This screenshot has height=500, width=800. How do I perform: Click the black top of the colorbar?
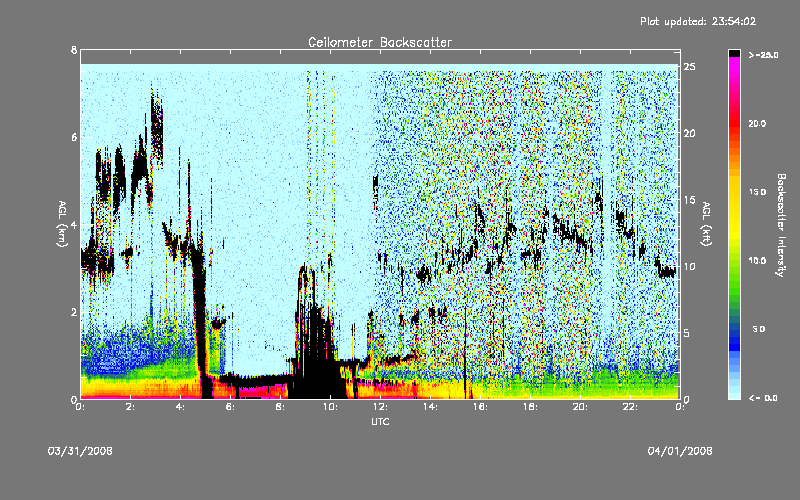point(734,53)
